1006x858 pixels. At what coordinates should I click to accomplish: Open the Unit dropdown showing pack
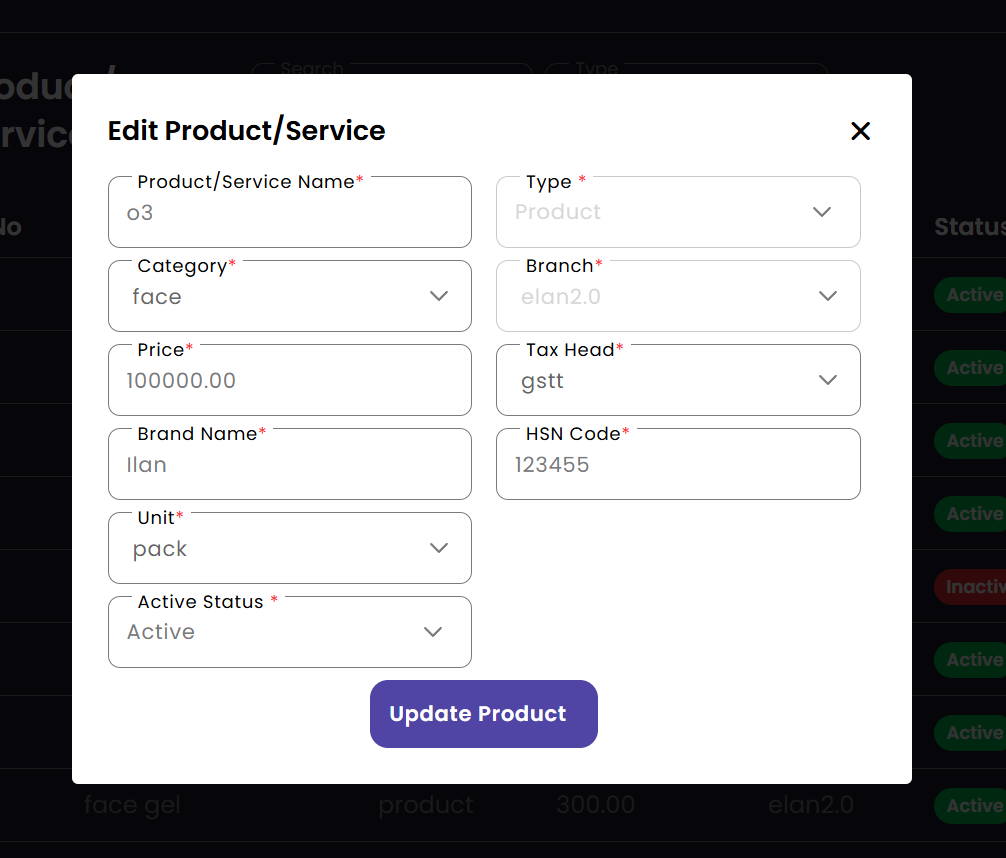coord(289,549)
